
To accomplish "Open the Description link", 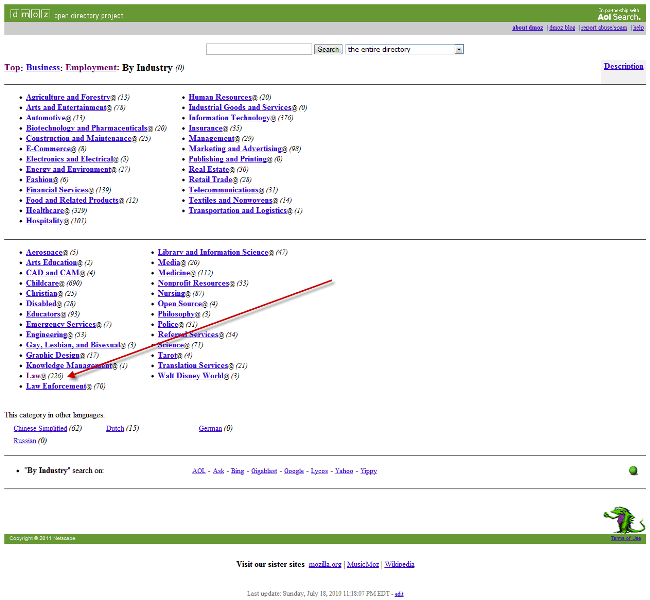I will pyautogui.click(x=623, y=66).
